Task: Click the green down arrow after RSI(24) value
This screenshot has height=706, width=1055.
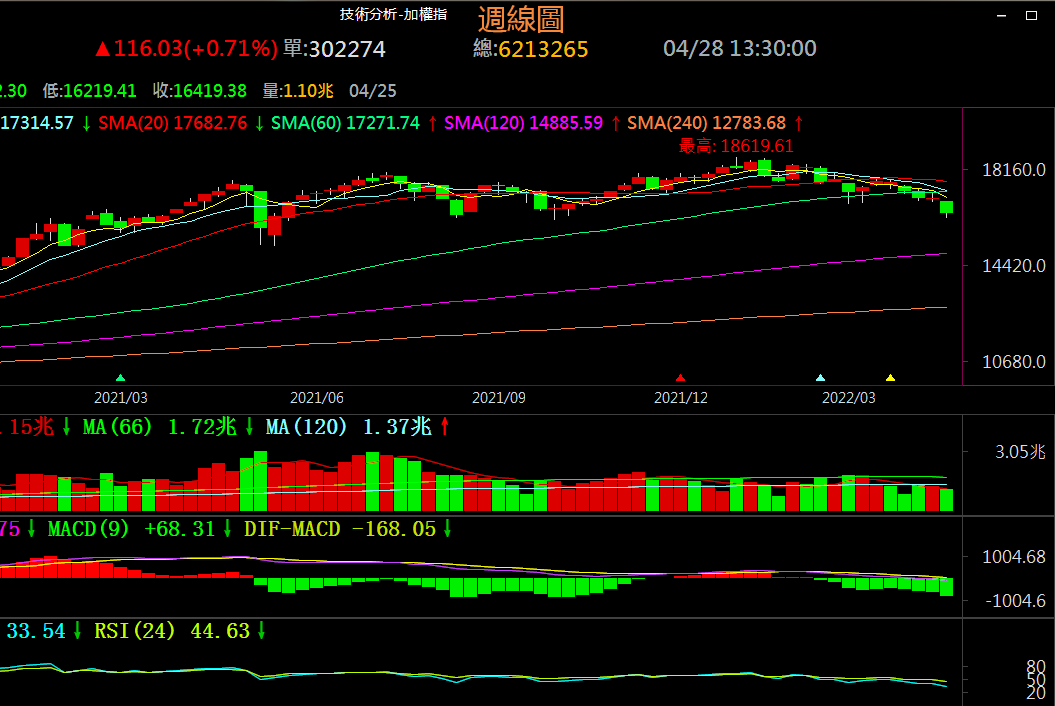Action: [262, 631]
